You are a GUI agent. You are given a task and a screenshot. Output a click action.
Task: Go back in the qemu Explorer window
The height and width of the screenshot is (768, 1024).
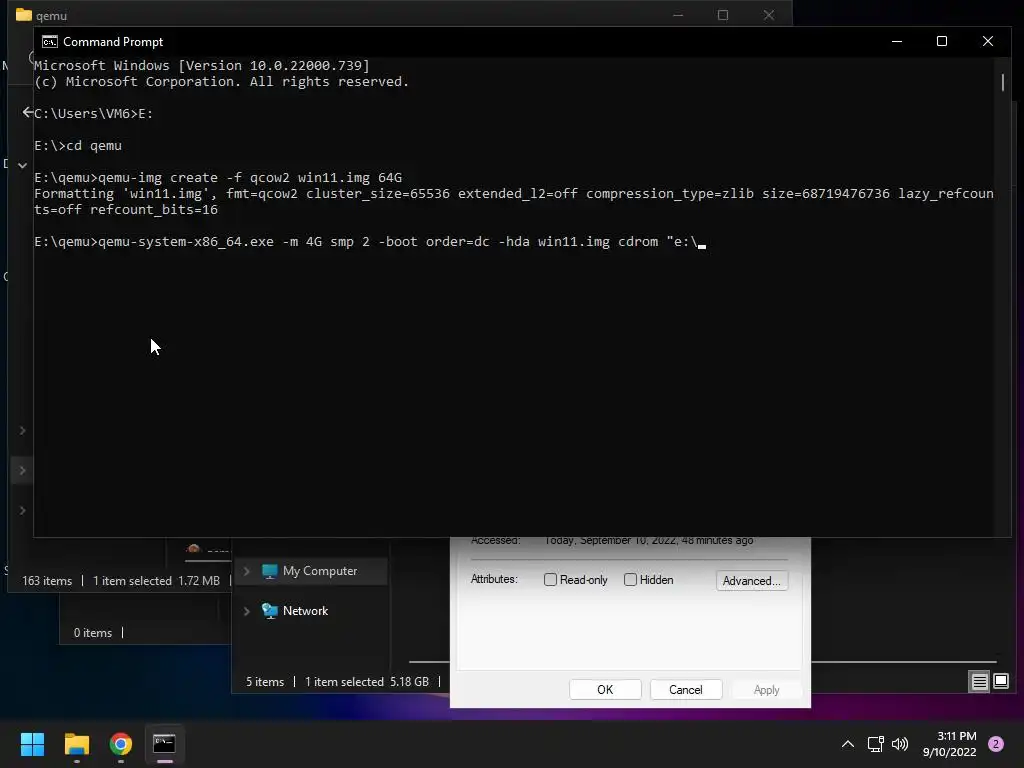(x=27, y=112)
